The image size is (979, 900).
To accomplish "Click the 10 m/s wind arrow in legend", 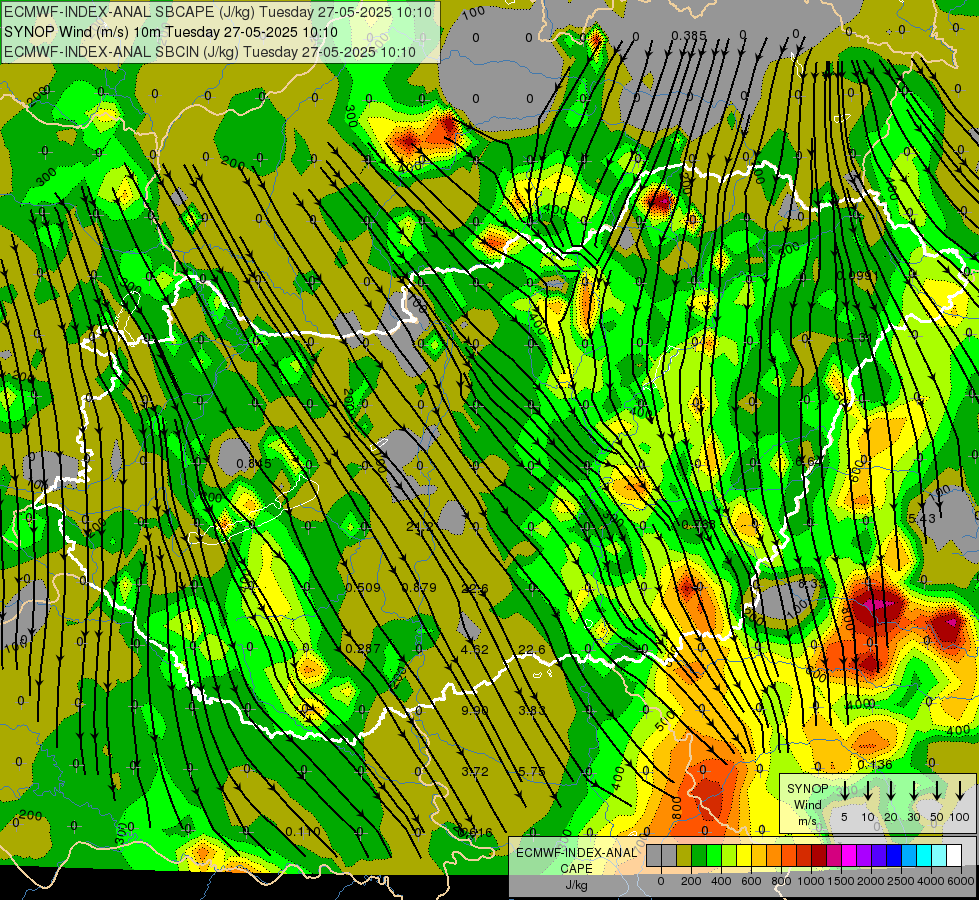I will tap(868, 791).
